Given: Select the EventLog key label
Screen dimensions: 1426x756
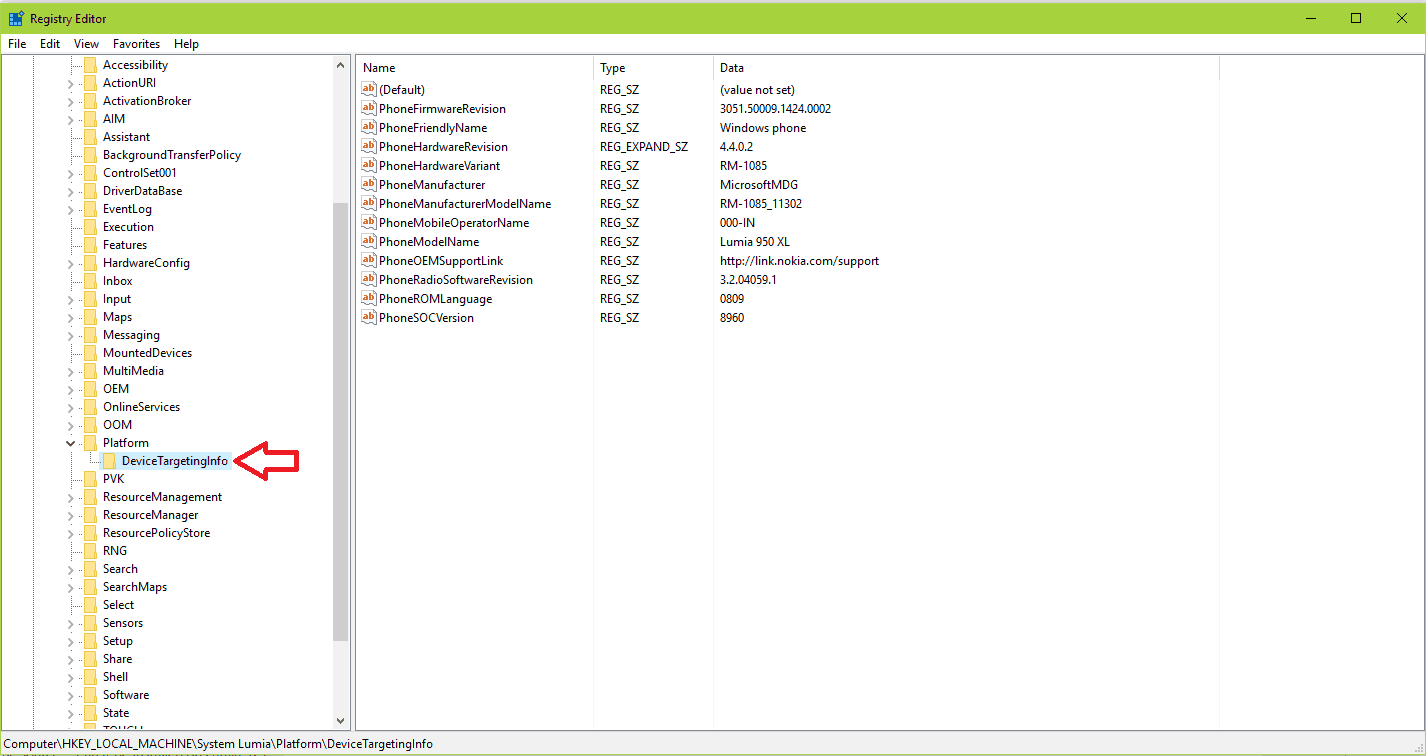Looking at the screenshot, I should (127, 209).
